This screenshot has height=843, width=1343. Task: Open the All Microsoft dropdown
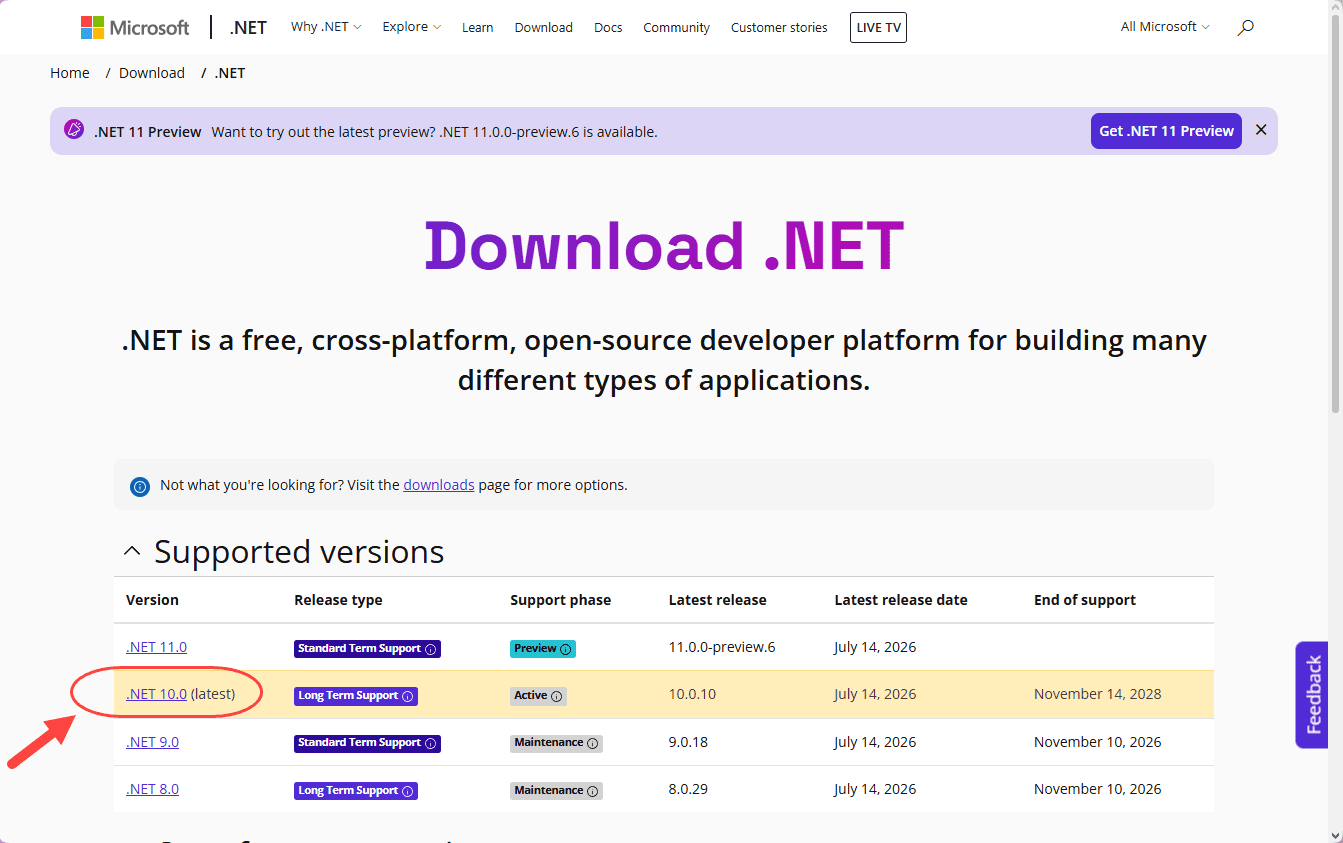1165,27
